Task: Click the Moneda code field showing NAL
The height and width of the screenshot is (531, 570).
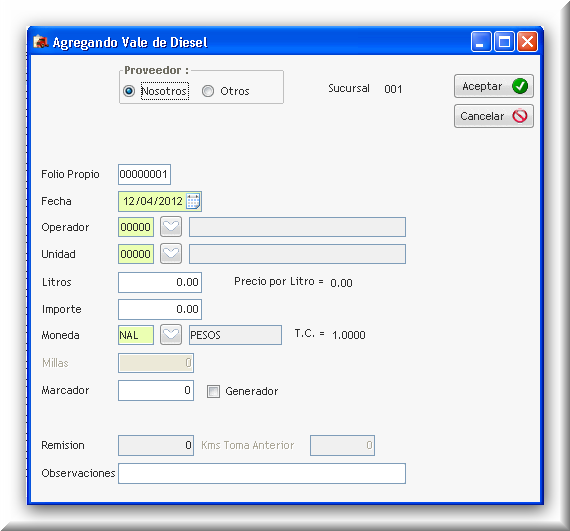Action: [136, 335]
